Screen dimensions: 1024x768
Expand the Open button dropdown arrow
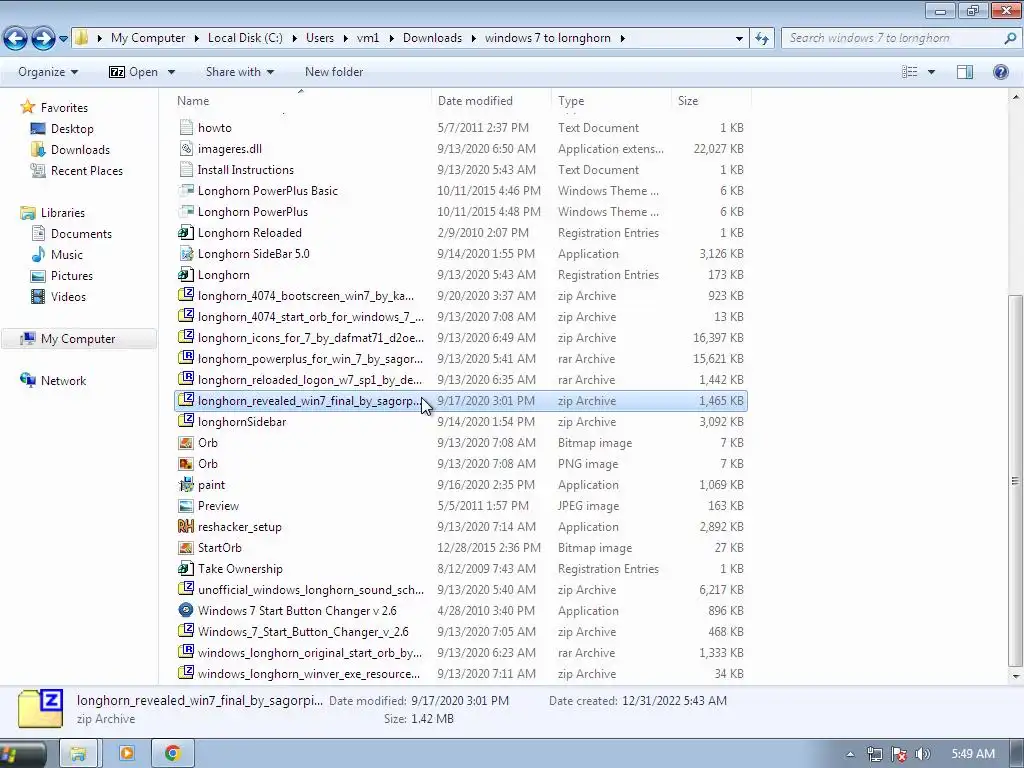coord(171,72)
